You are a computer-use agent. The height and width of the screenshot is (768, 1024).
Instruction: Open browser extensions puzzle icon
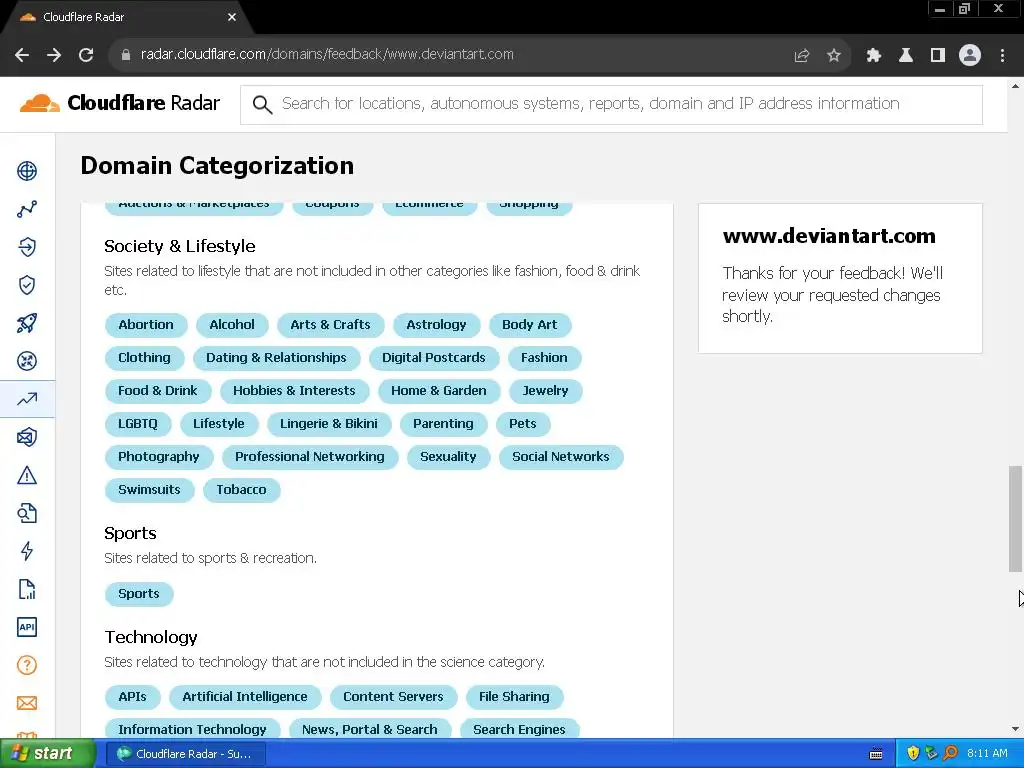[x=874, y=56]
